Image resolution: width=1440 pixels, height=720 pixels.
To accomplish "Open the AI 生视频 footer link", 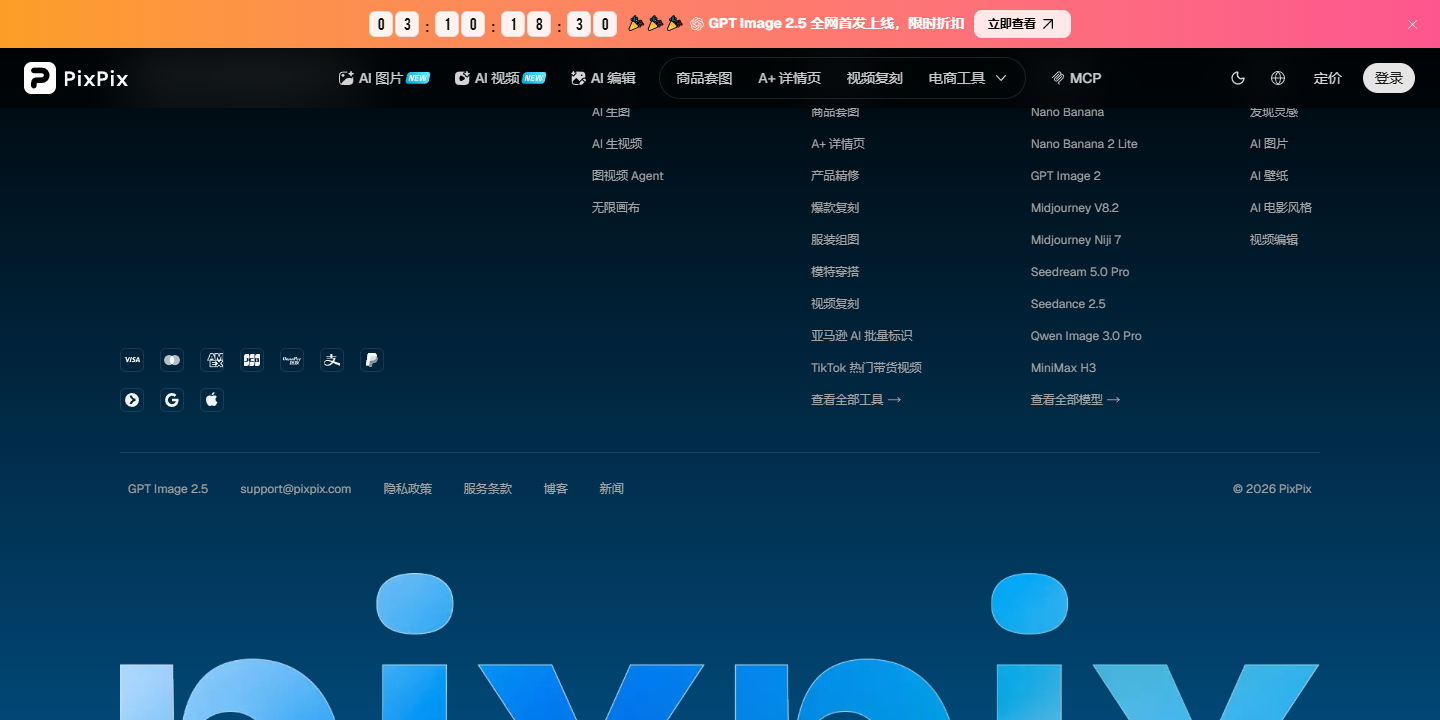I will [x=617, y=144].
